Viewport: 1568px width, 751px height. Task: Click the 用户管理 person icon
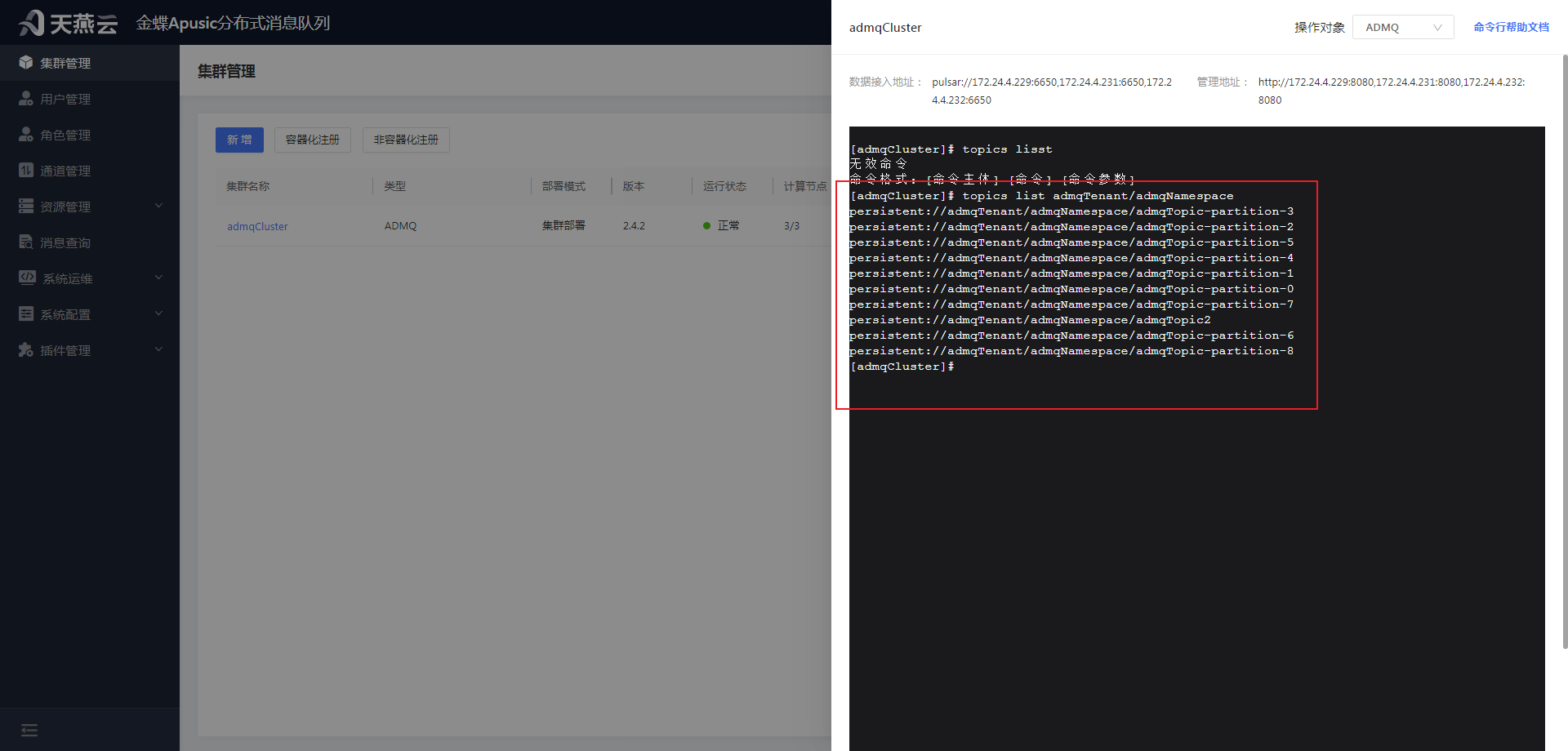[x=26, y=99]
